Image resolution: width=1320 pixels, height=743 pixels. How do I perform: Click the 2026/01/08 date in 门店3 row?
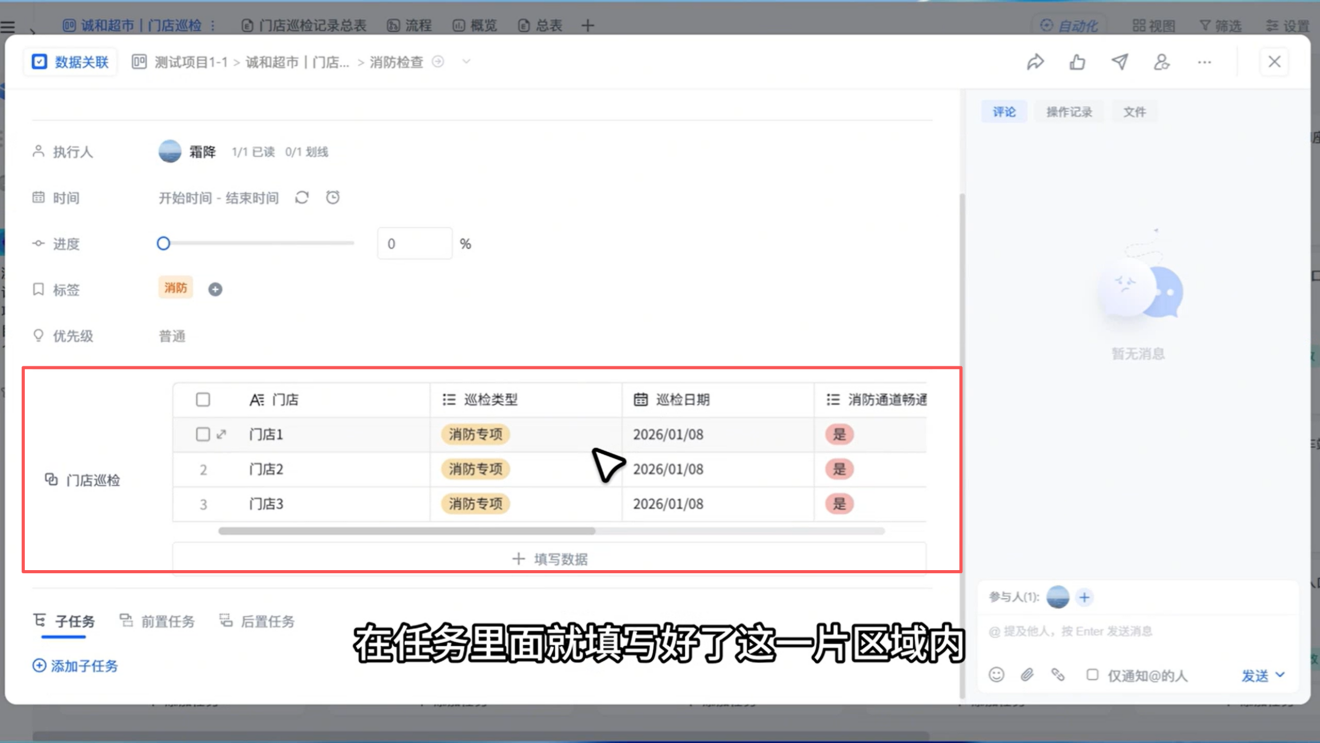(668, 504)
